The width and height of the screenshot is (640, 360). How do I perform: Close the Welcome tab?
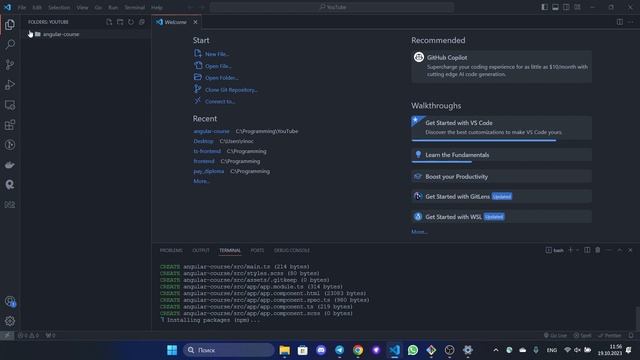click(195, 22)
